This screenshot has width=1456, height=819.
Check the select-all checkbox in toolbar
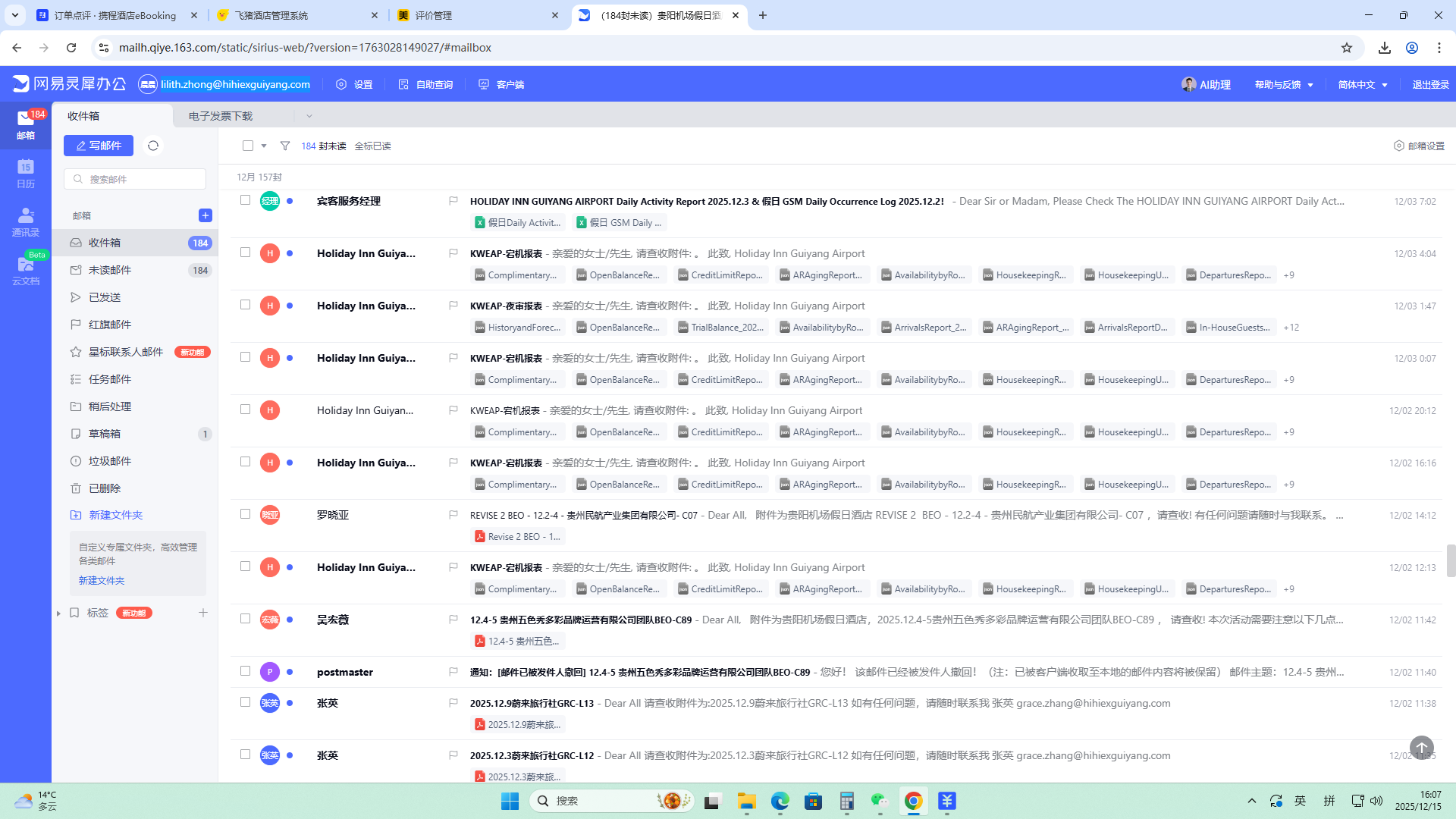tap(248, 146)
